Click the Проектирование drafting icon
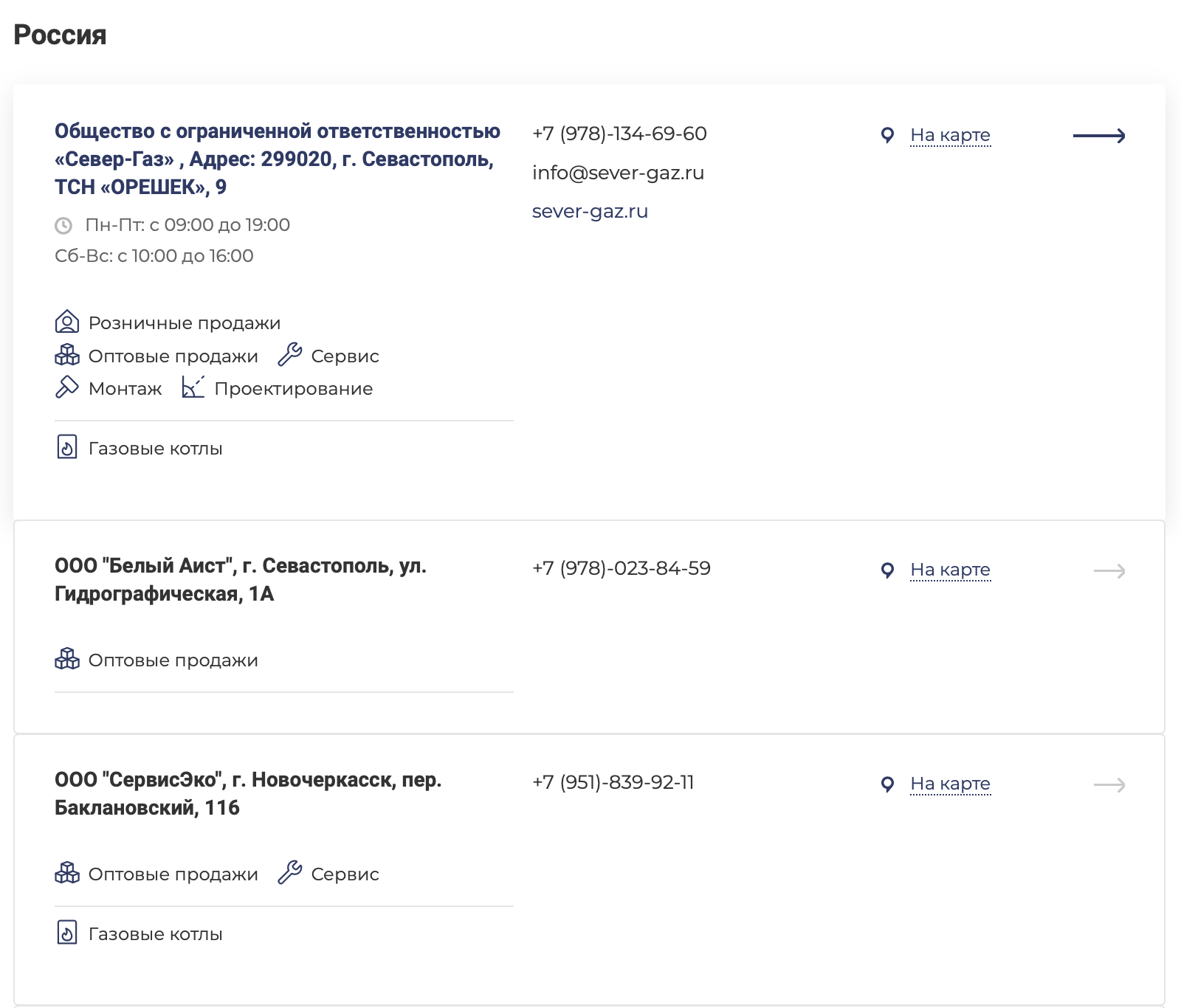 [193, 387]
